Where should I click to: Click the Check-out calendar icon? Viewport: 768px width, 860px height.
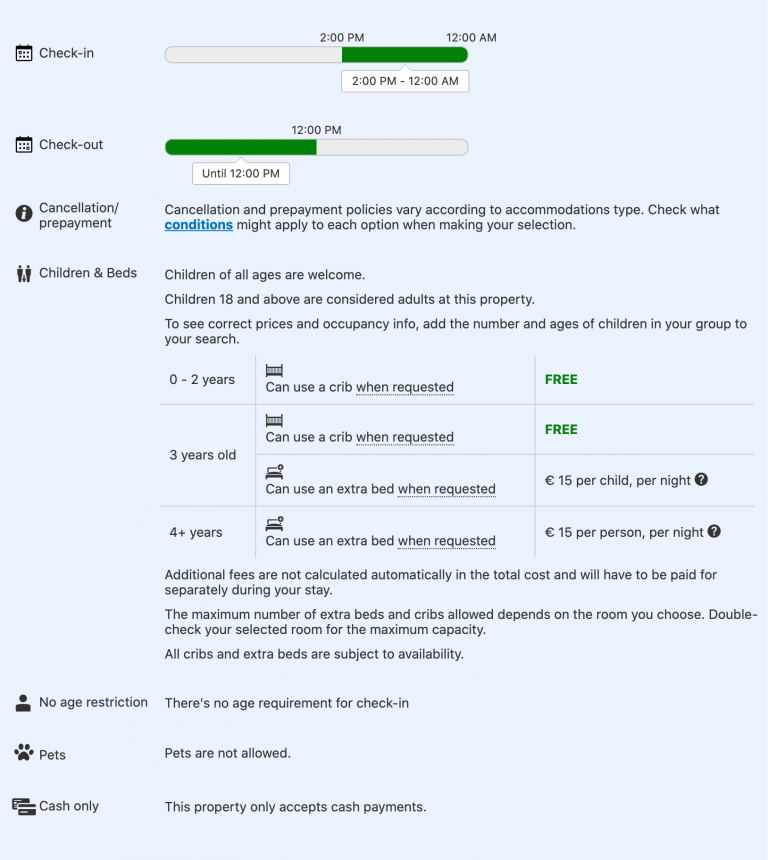(x=24, y=145)
